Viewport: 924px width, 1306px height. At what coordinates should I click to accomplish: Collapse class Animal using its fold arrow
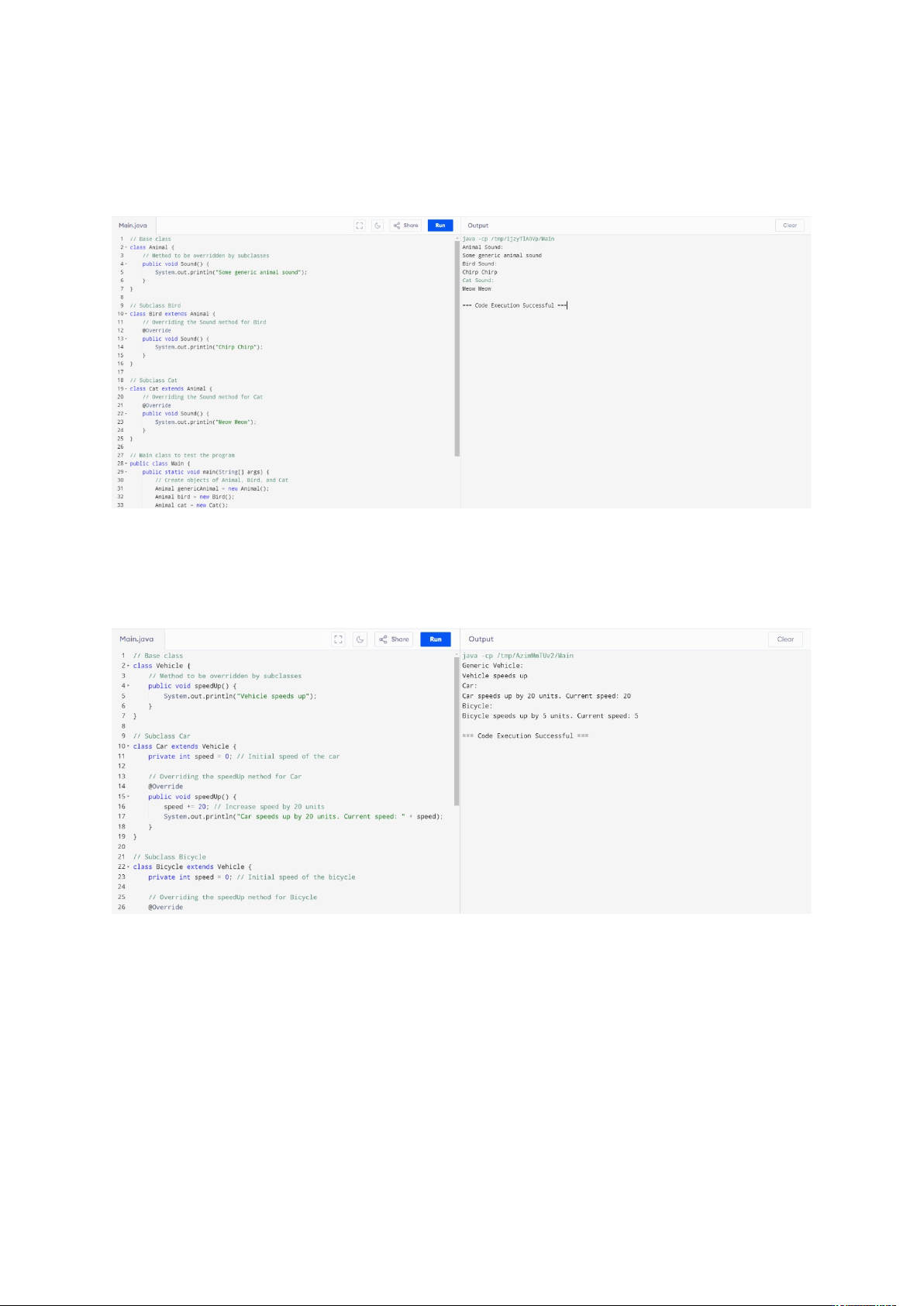point(126,248)
